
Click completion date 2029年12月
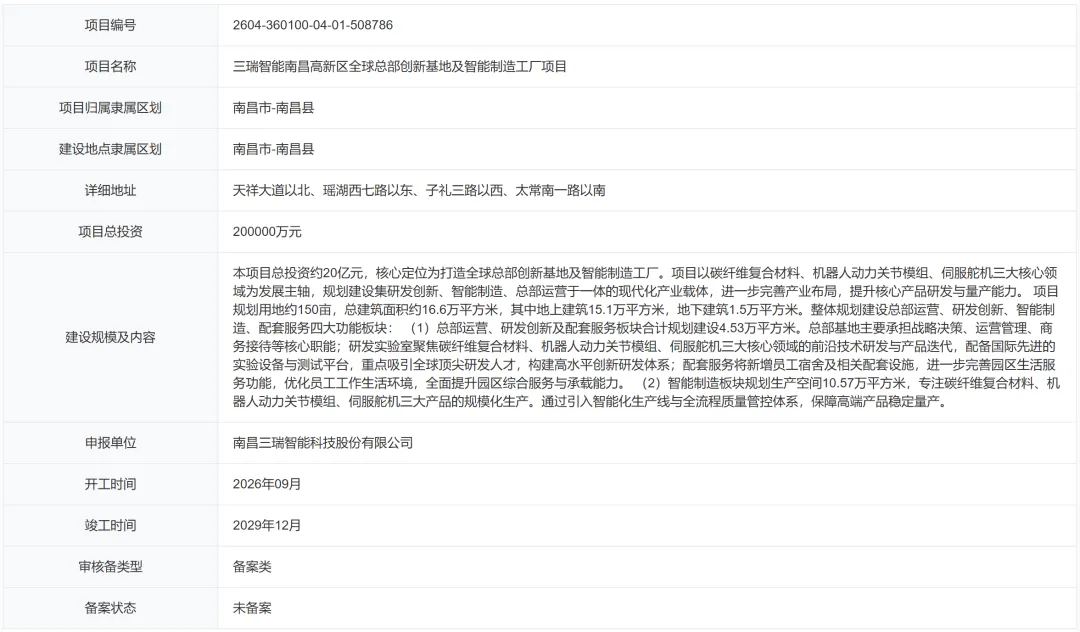pyautogui.click(x=267, y=525)
